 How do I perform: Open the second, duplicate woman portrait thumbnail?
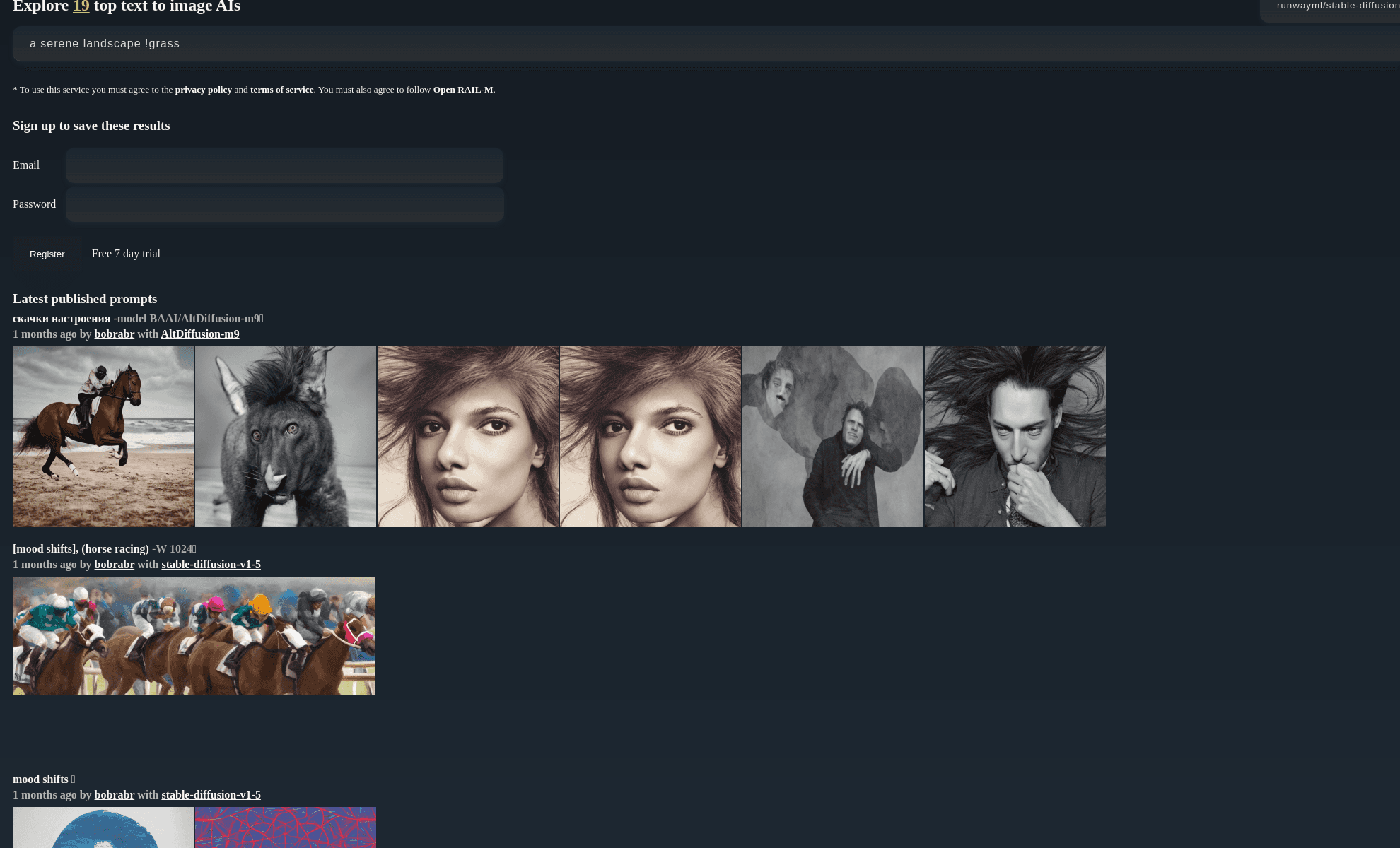coord(651,437)
